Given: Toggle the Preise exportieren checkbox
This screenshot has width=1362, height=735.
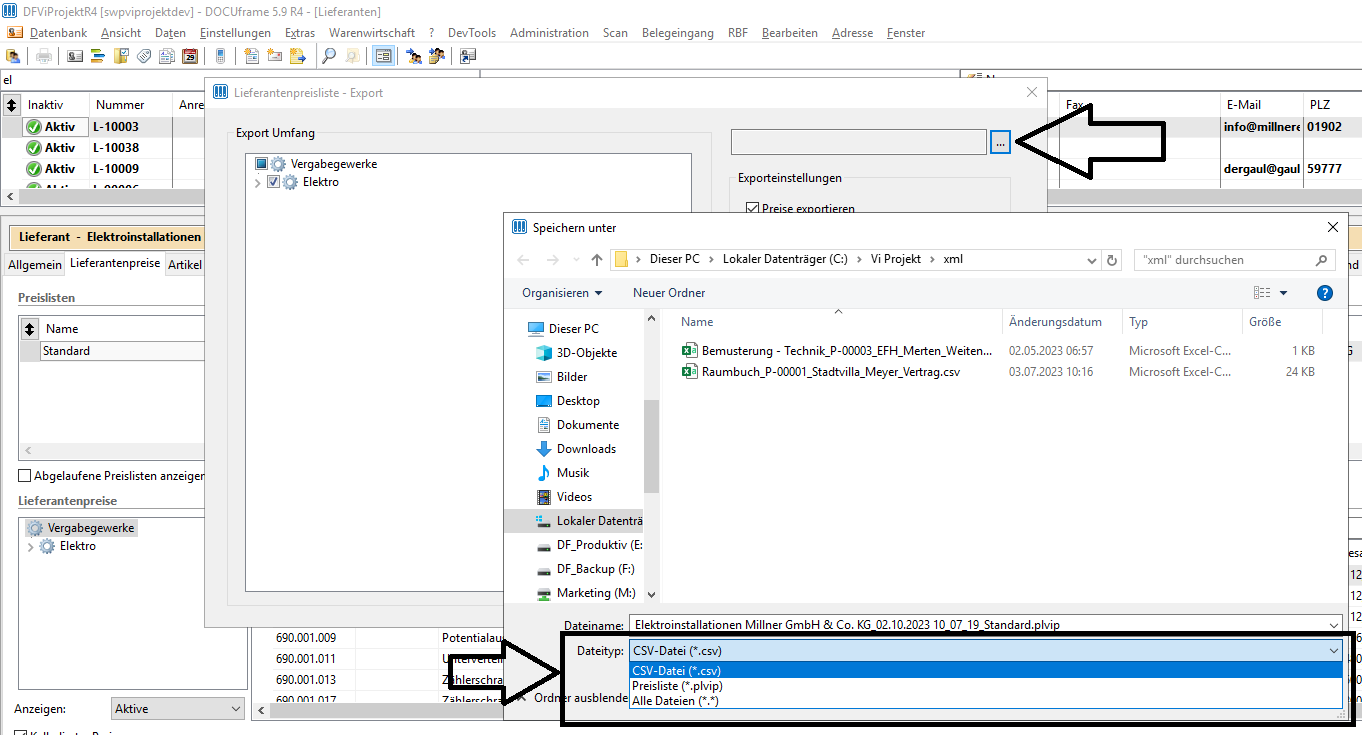Looking at the screenshot, I should pyautogui.click(x=753, y=209).
